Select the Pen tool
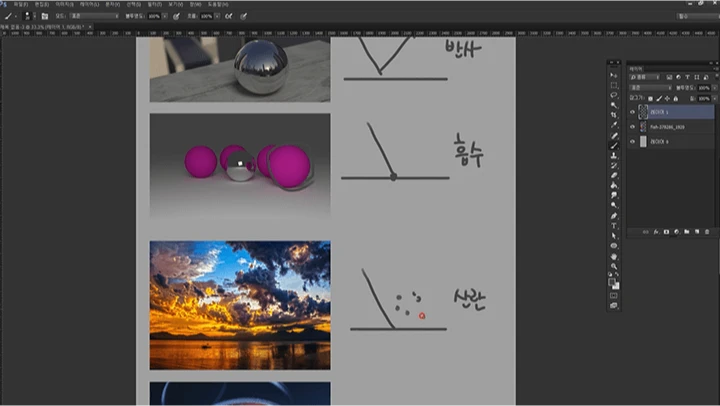The width and height of the screenshot is (720, 406). [x=614, y=216]
